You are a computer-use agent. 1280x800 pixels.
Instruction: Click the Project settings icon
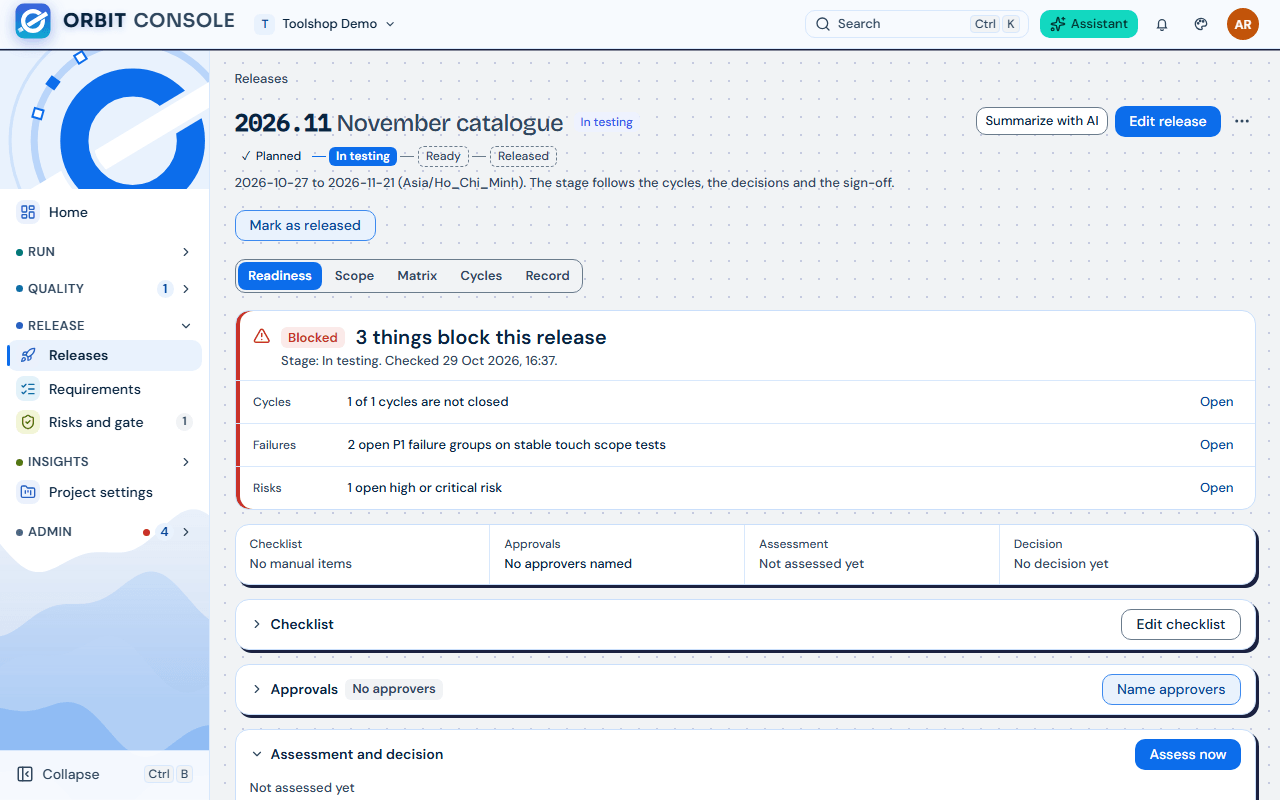(x=28, y=492)
